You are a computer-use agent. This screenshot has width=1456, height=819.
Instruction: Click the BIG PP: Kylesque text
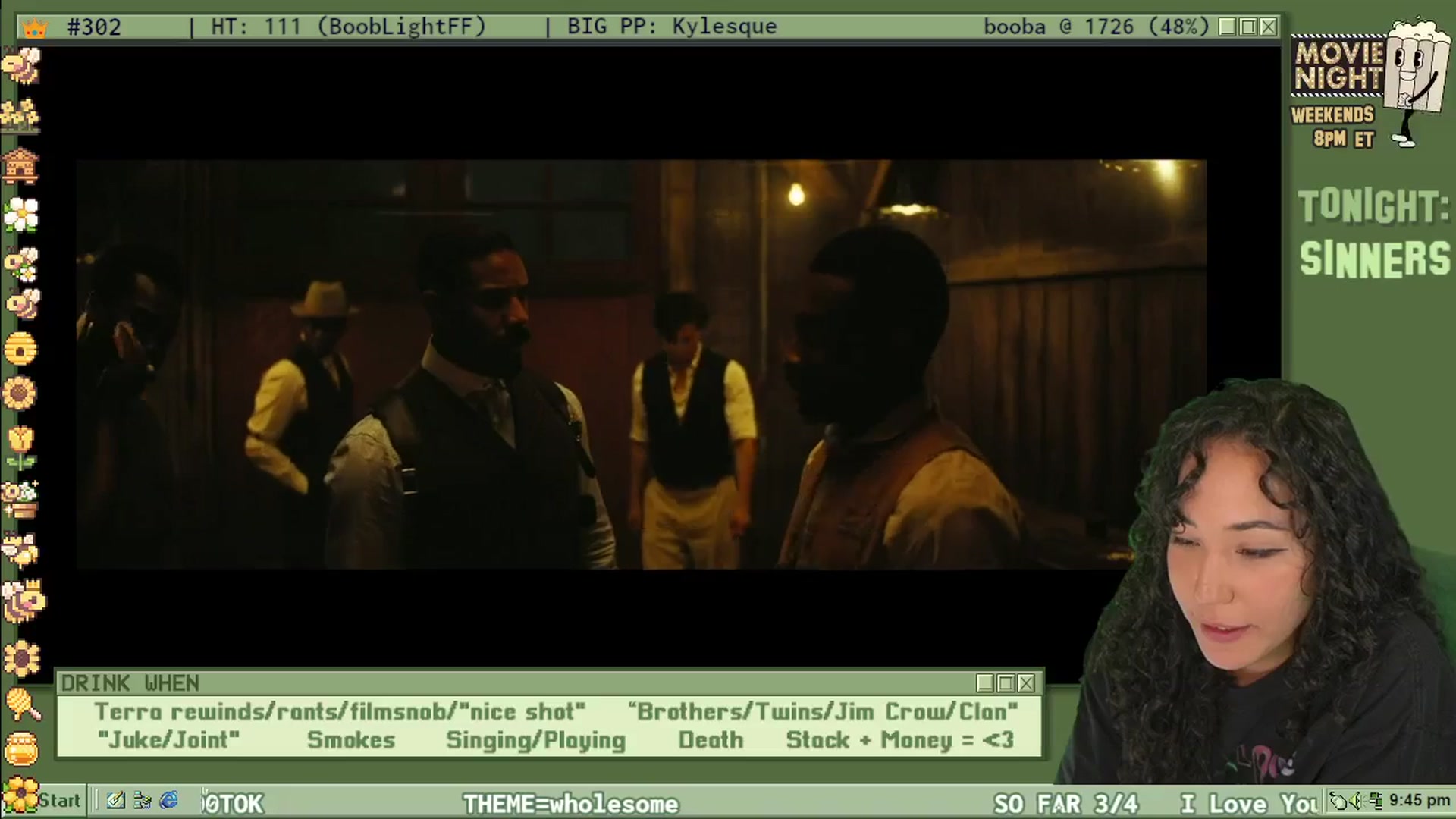[672, 27]
